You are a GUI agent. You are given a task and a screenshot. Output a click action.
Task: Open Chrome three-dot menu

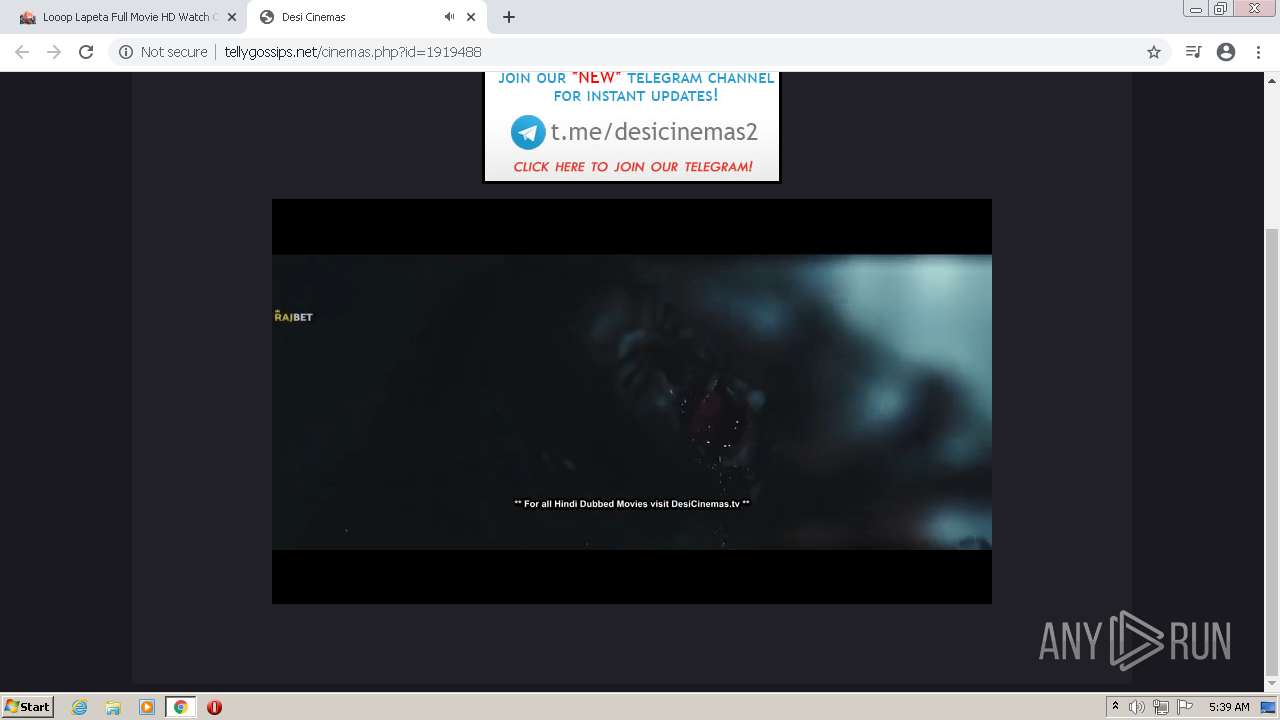pyautogui.click(x=1258, y=52)
